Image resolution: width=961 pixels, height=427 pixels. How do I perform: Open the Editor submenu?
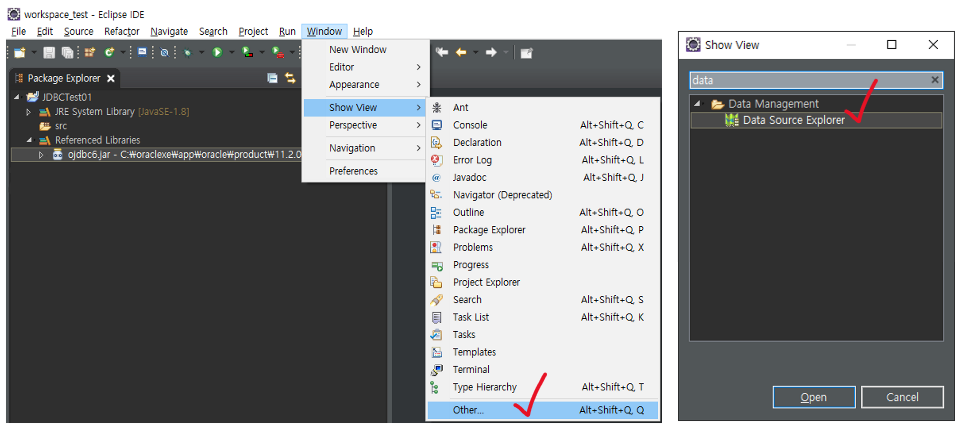(x=365, y=67)
